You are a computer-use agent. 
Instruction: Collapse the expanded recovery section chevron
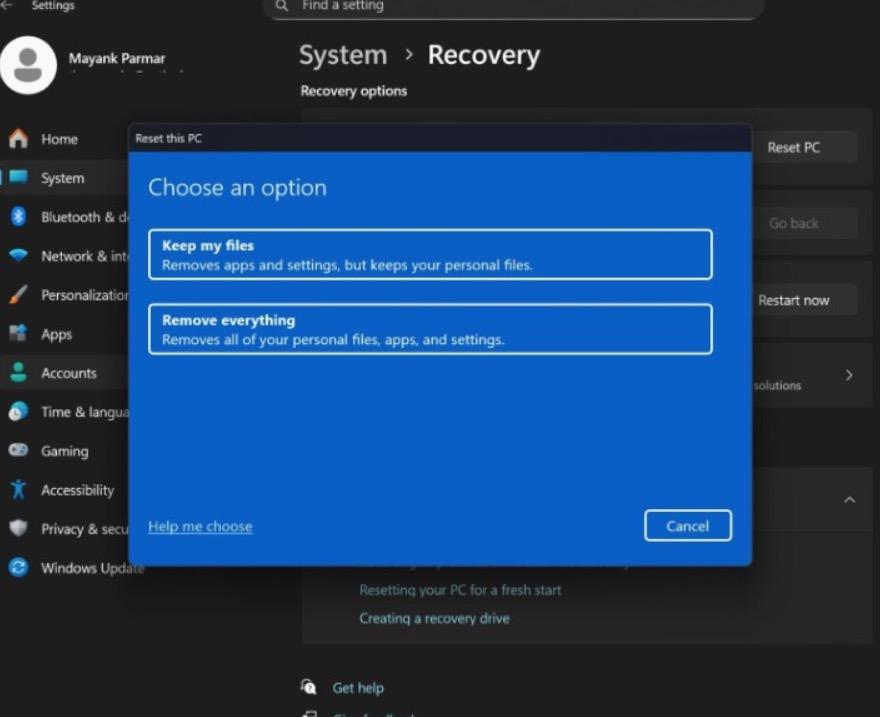point(849,500)
